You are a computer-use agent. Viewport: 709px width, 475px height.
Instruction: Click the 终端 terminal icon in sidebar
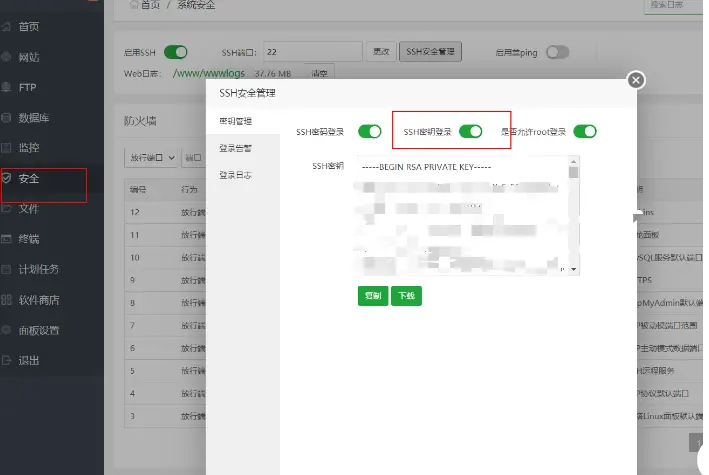point(6,239)
